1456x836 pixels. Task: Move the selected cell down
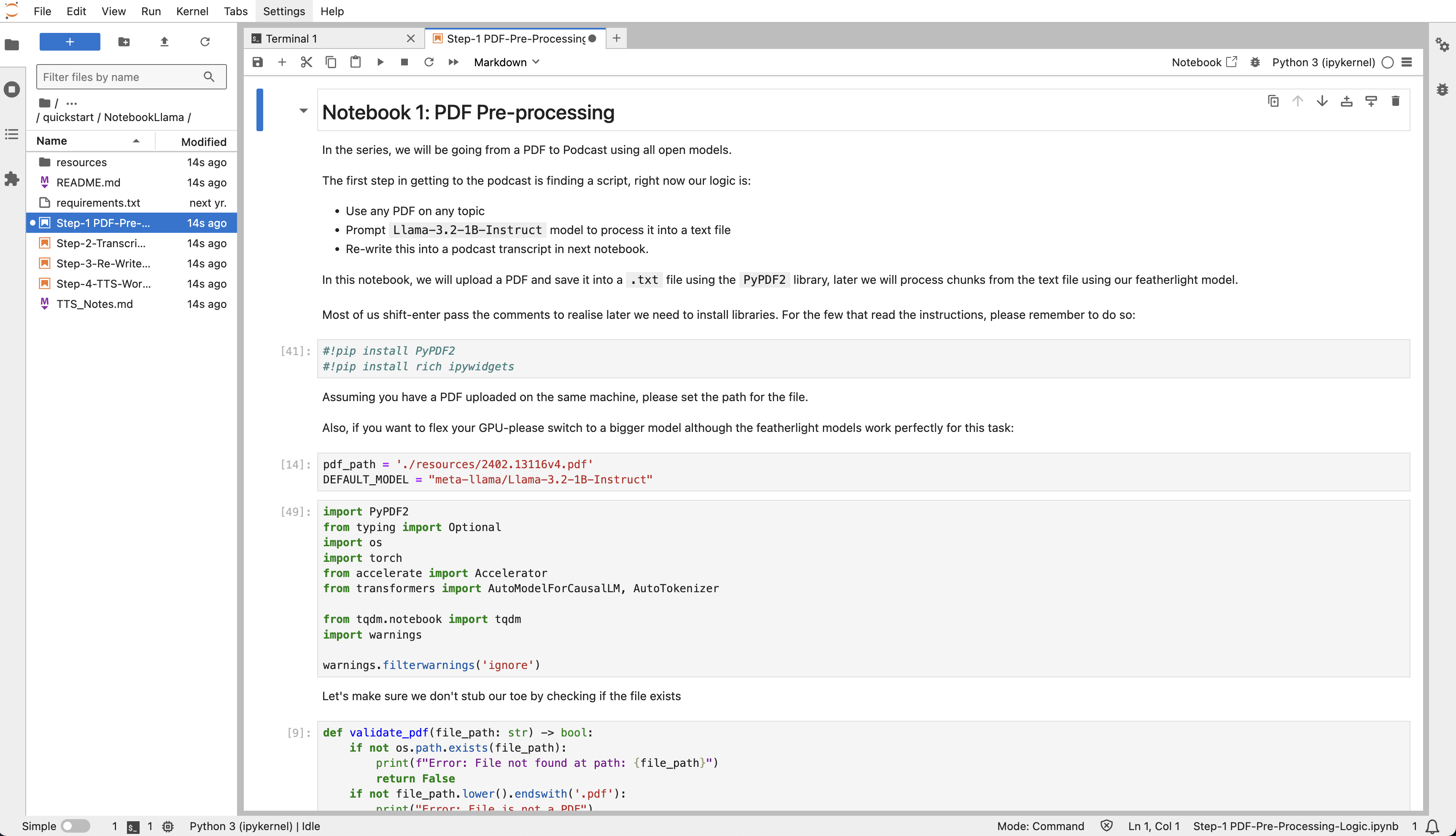pyautogui.click(x=1321, y=101)
